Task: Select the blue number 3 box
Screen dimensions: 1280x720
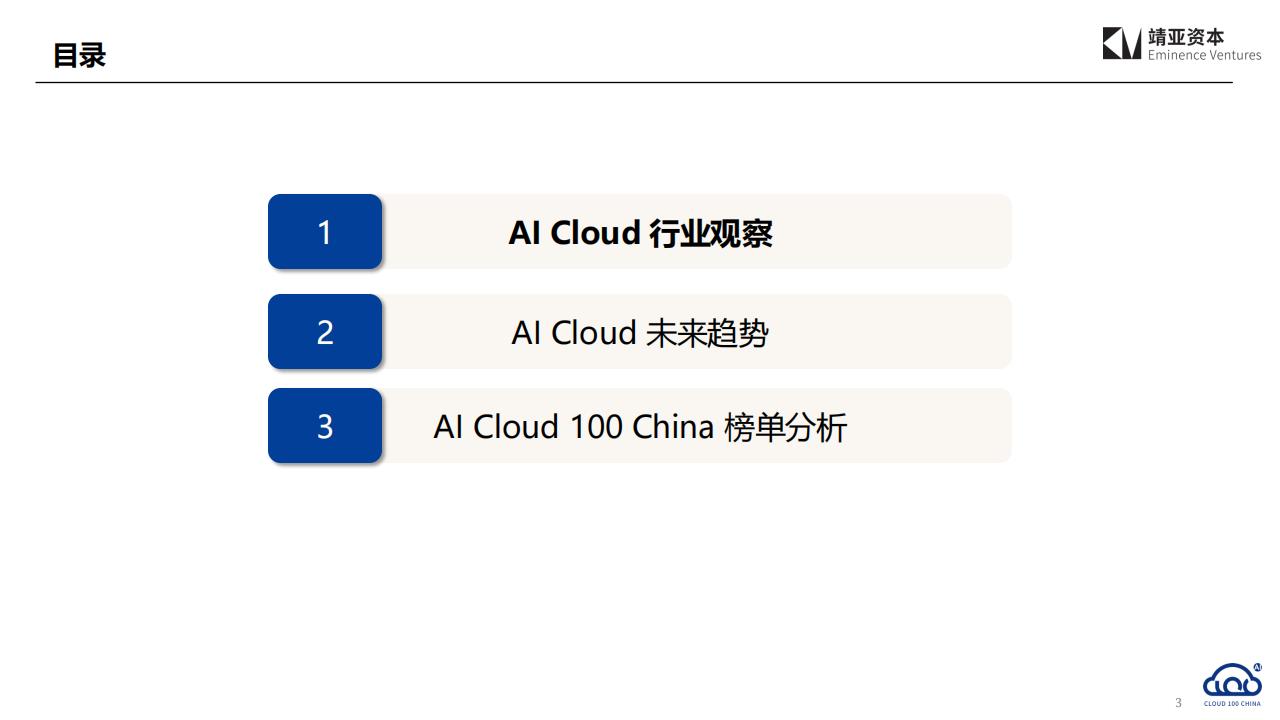Action: (x=325, y=425)
